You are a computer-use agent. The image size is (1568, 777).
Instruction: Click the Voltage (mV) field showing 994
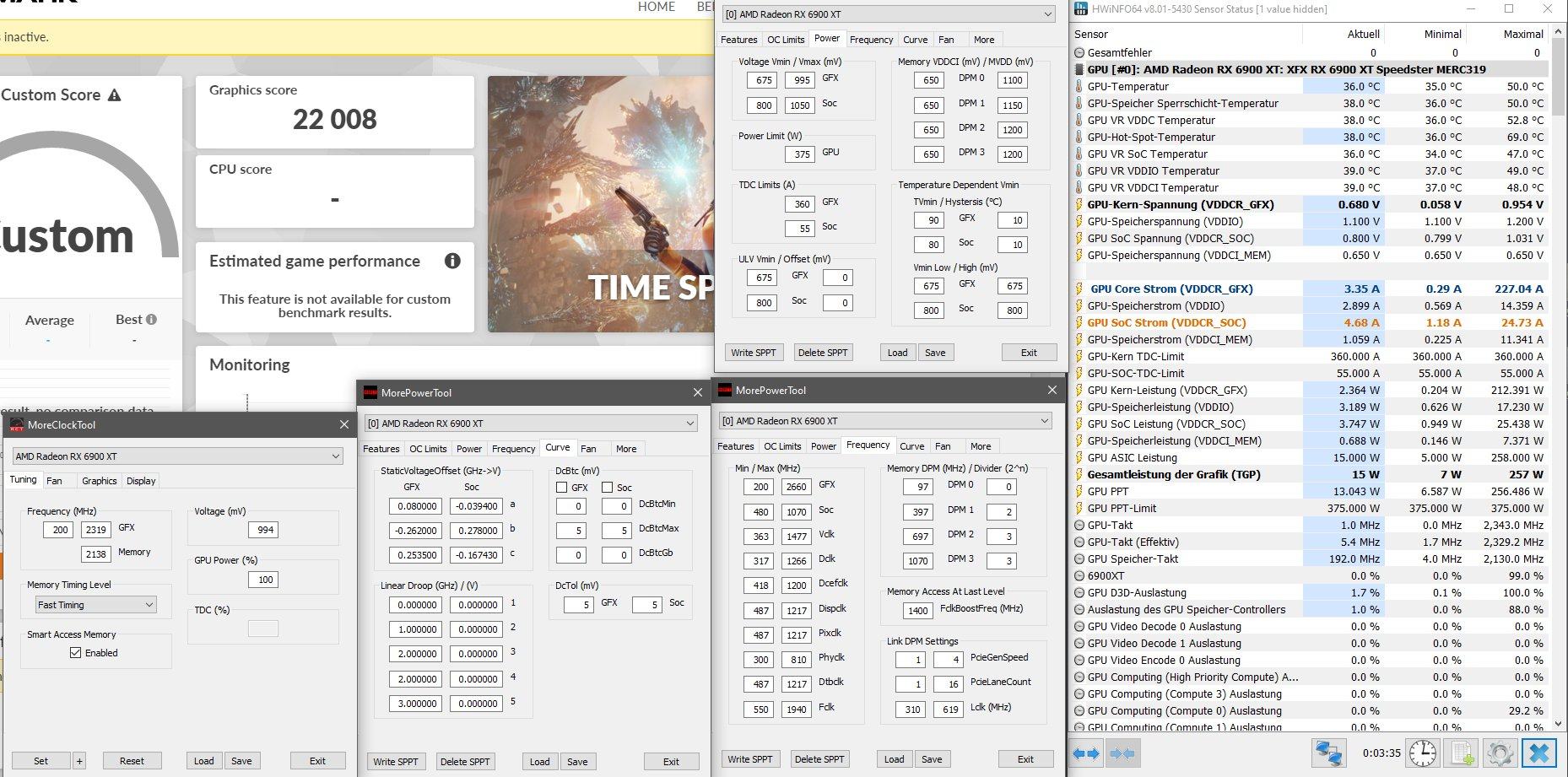(263, 530)
